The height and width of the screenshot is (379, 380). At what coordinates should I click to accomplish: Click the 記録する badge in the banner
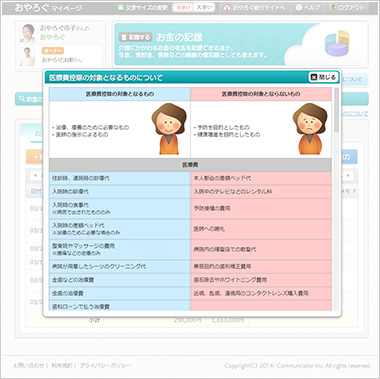coord(135,37)
